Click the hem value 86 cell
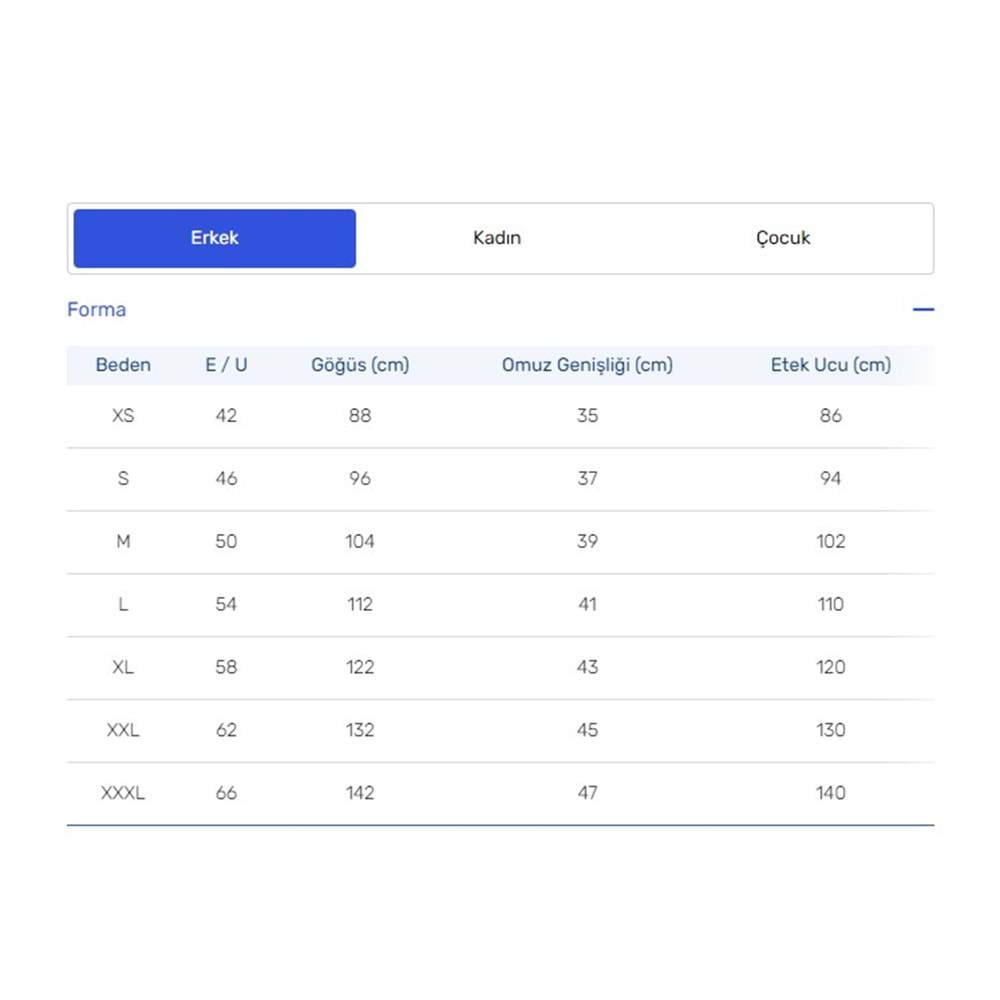This screenshot has height=1000, width=1000. point(830,415)
